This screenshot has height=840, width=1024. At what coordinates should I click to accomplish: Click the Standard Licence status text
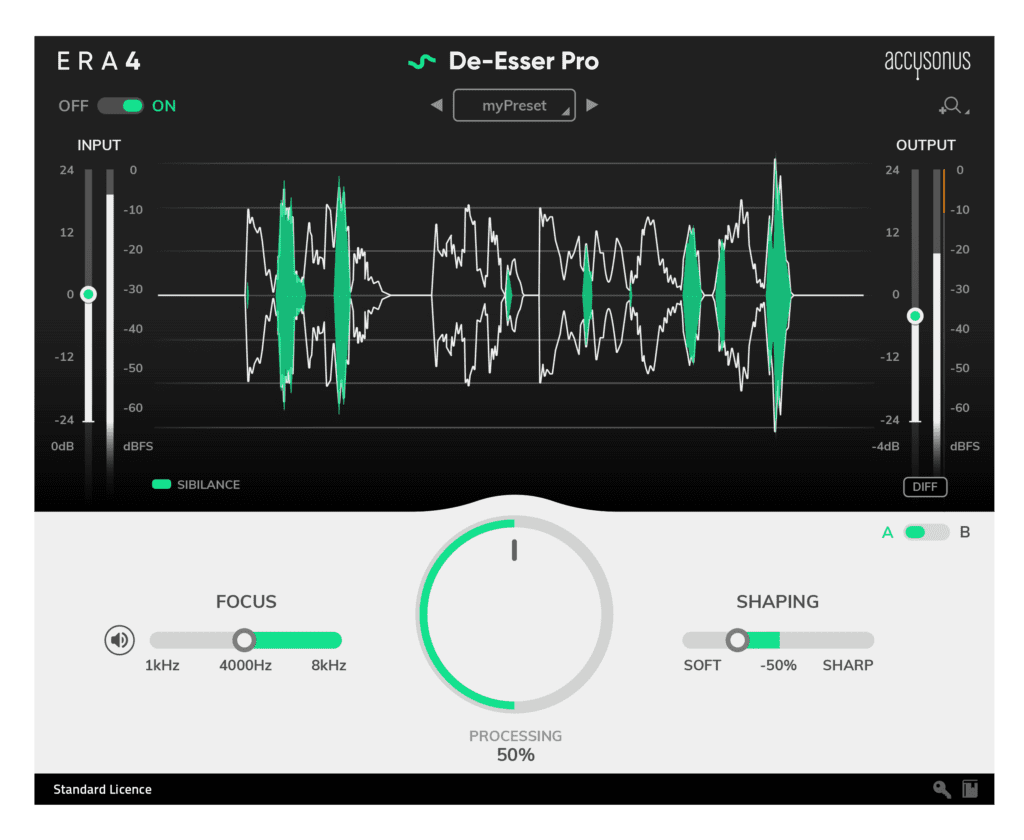(x=103, y=790)
